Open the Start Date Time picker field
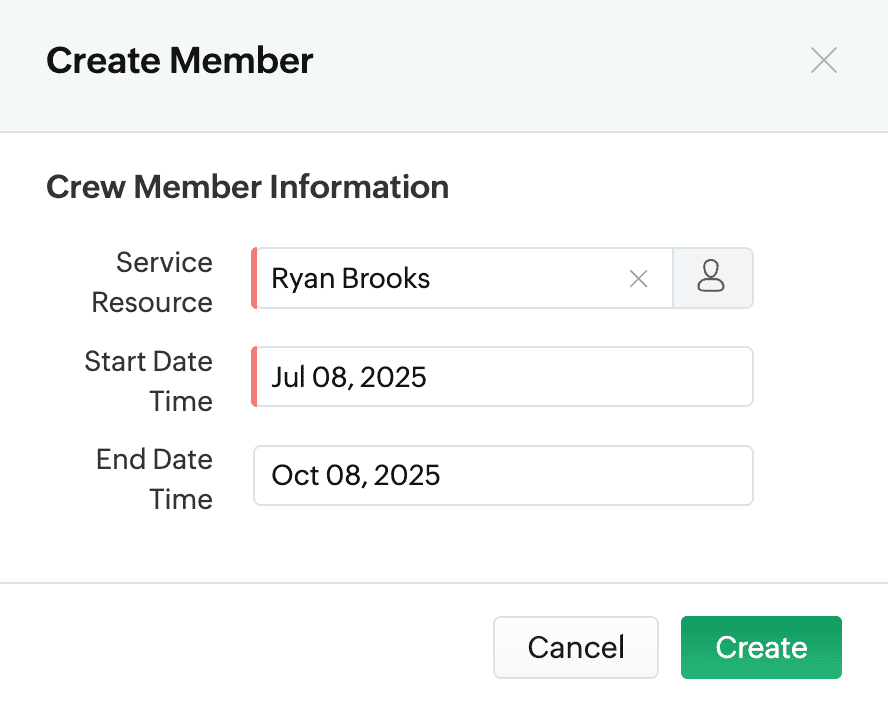This screenshot has width=888, height=706. point(503,377)
